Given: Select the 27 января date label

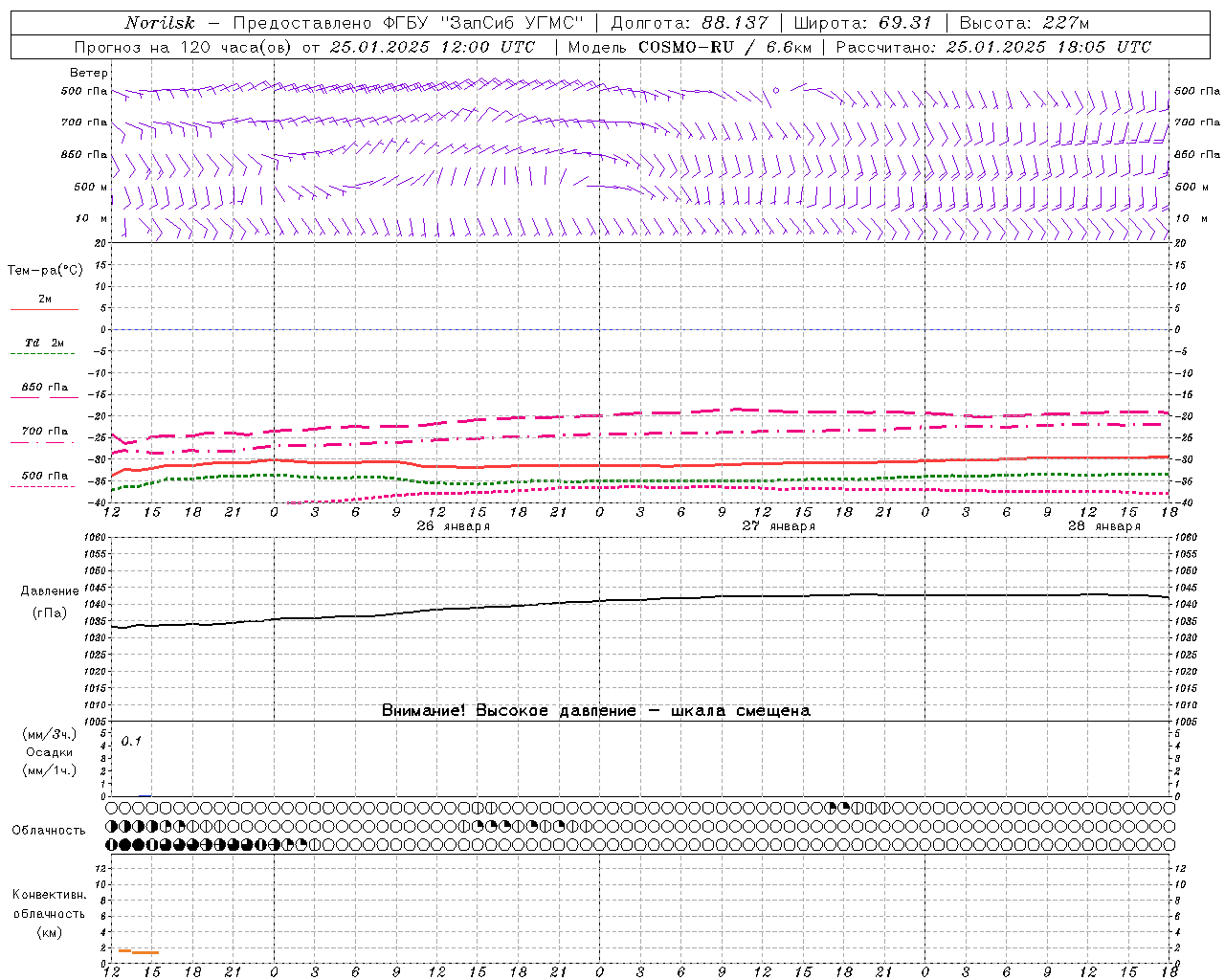Looking at the screenshot, I should [779, 526].
